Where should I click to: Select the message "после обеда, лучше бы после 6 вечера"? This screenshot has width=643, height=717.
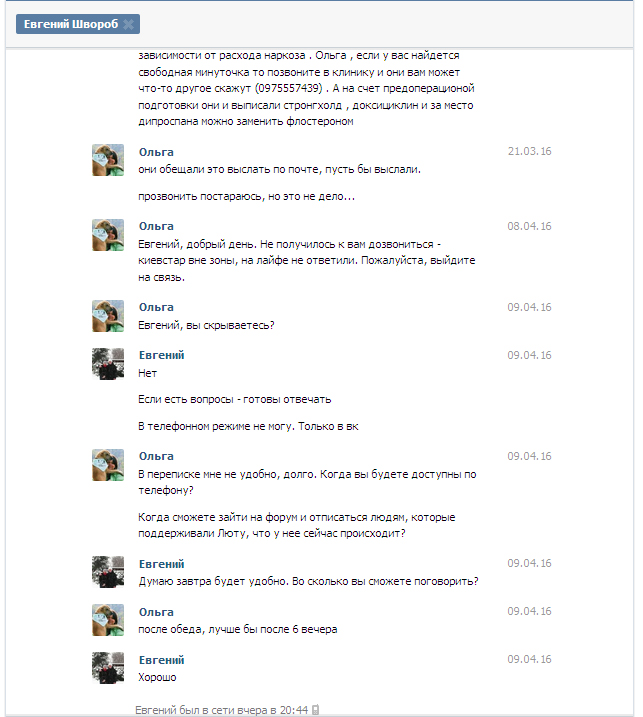tap(238, 629)
